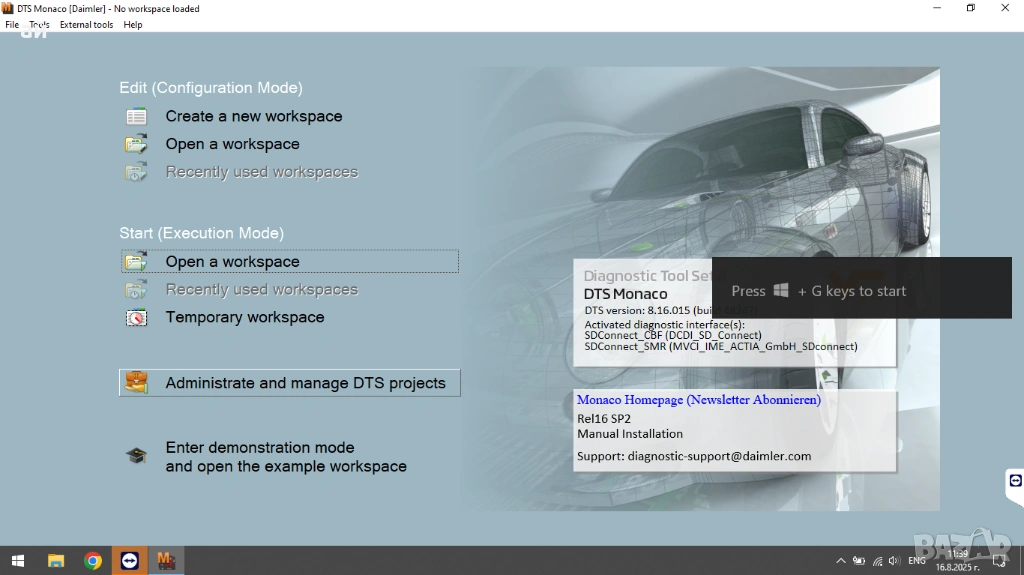Expand hidden system tray icons
Viewport: 1024px width, 575px height.
841,561
